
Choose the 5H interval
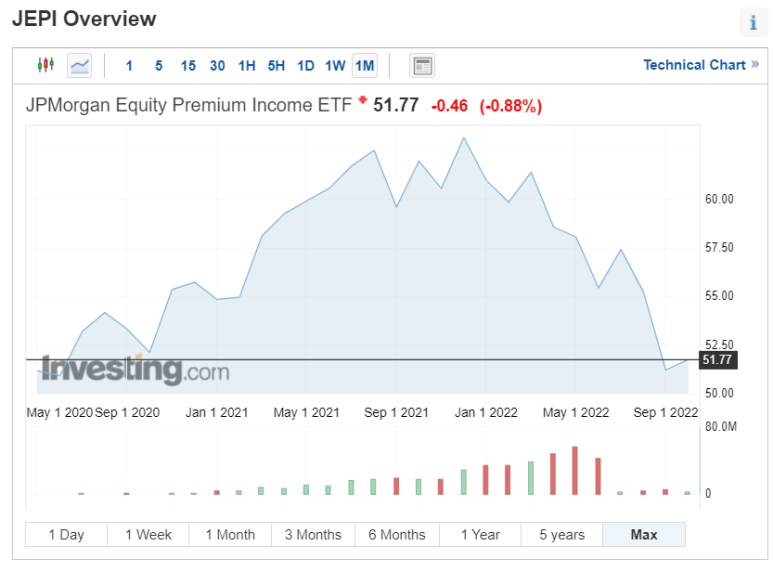[x=276, y=66]
